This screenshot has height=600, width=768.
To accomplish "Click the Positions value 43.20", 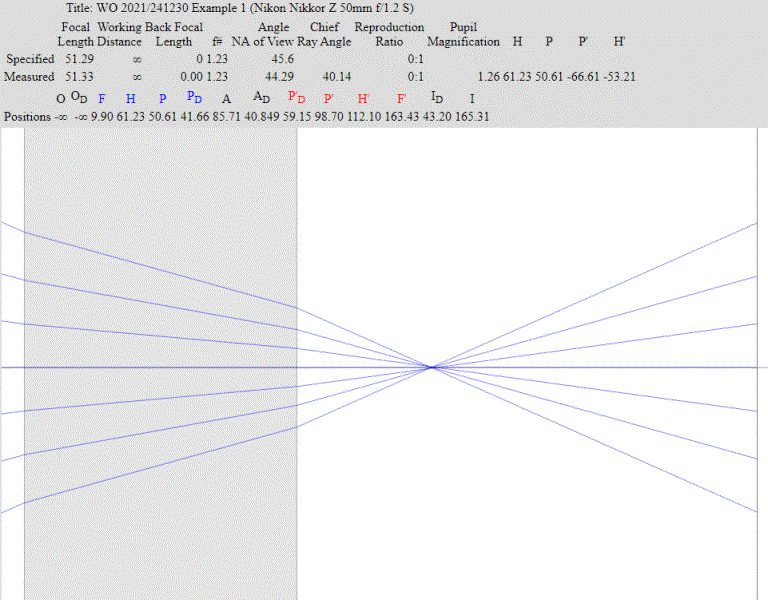I will [x=437, y=117].
